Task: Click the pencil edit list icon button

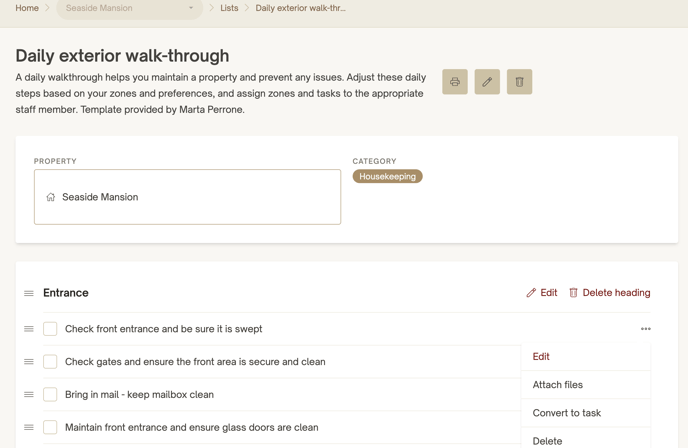Action: pyautogui.click(x=487, y=82)
